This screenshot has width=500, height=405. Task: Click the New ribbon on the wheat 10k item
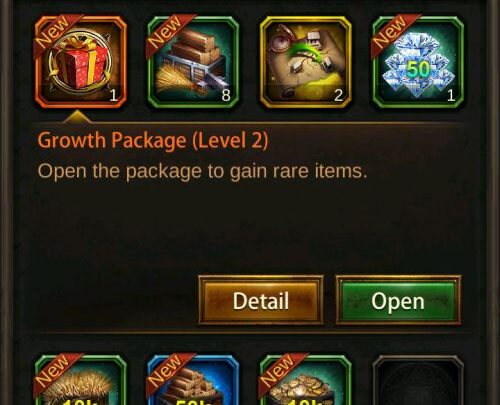pos(55,372)
